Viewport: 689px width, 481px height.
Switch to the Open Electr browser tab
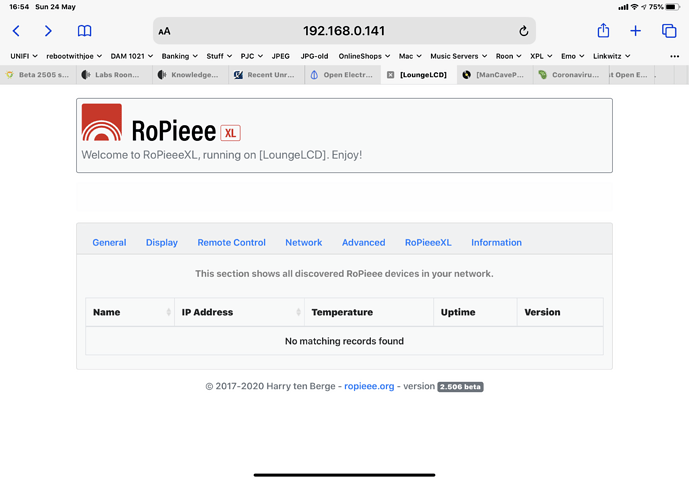pyautogui.click(x=343, y=75)
